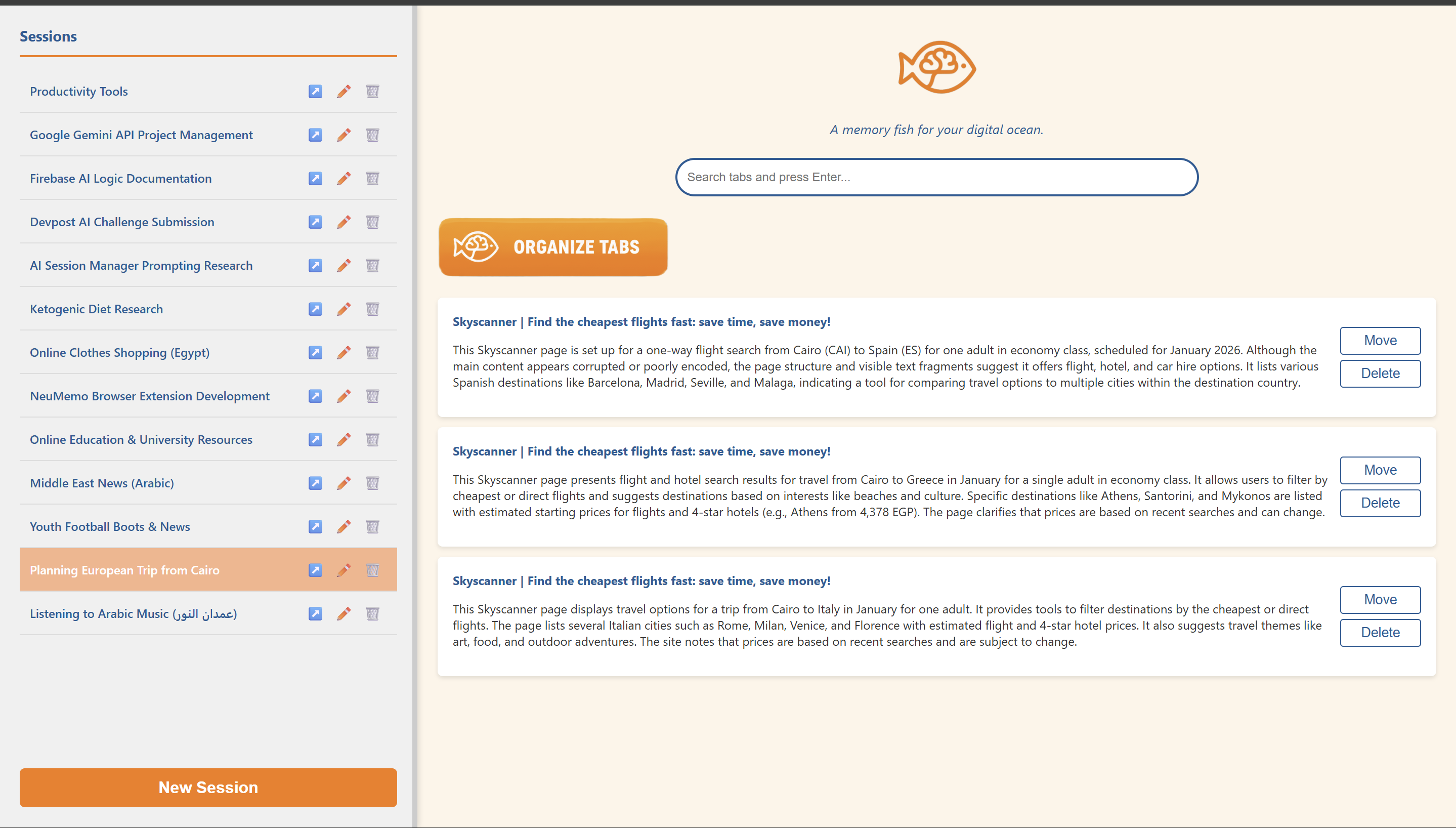Open Listening to Arabic Music session icon

[x=315, y=613]
